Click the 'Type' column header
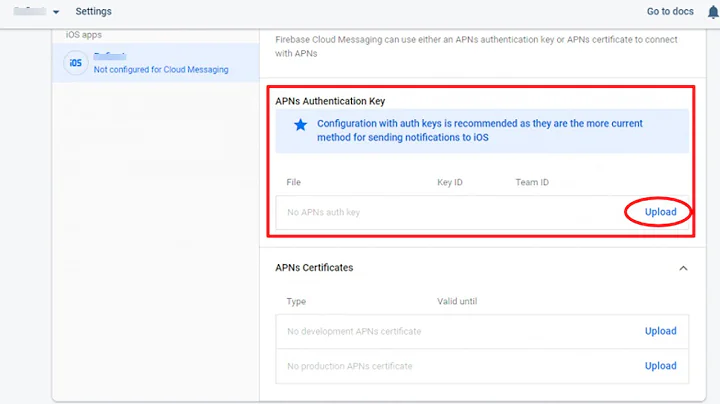Viewport: 720px width, 404px height. point(296,302)
